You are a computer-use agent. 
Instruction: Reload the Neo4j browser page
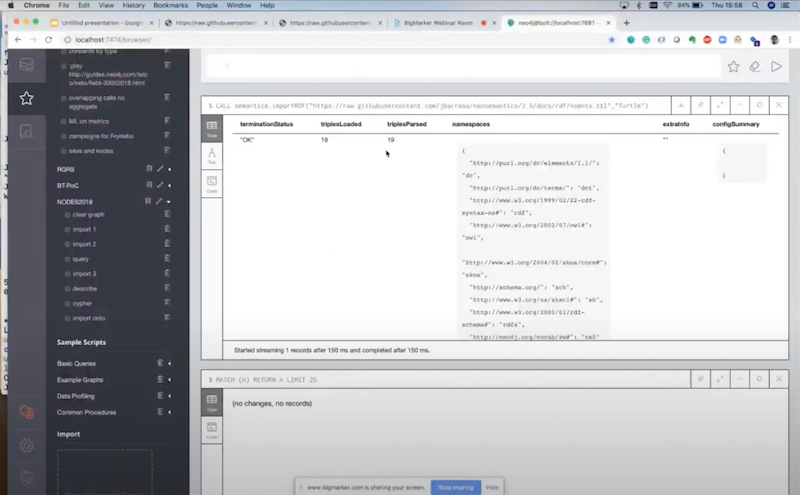pyautogui.click(x=48, y=40)
